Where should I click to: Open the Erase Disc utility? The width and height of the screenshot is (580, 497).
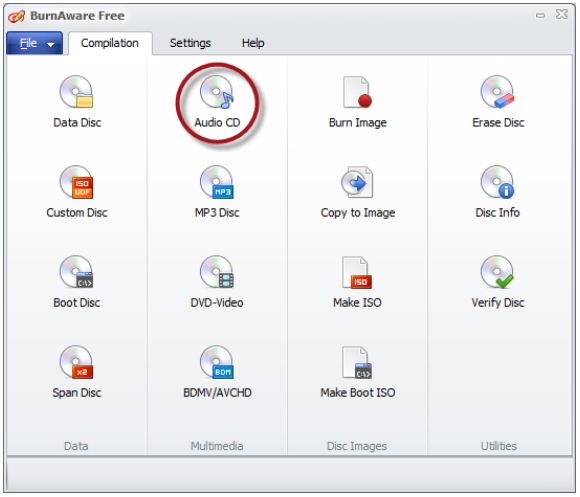498,102
